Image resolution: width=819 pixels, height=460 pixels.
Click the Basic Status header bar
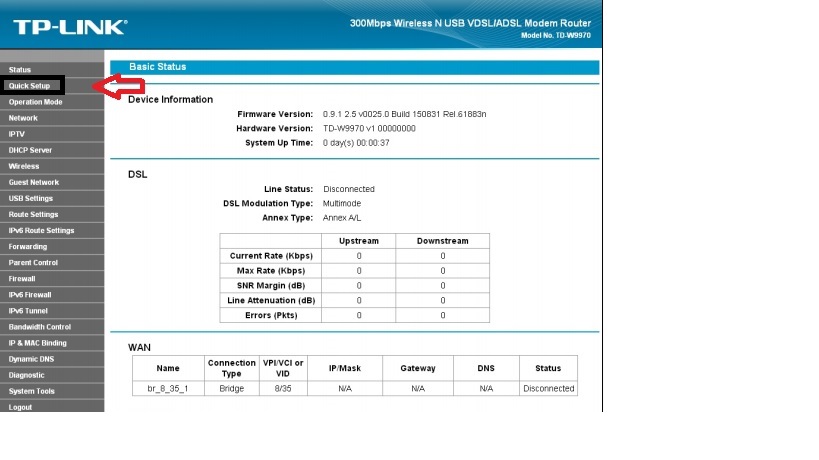pos(355,67)
